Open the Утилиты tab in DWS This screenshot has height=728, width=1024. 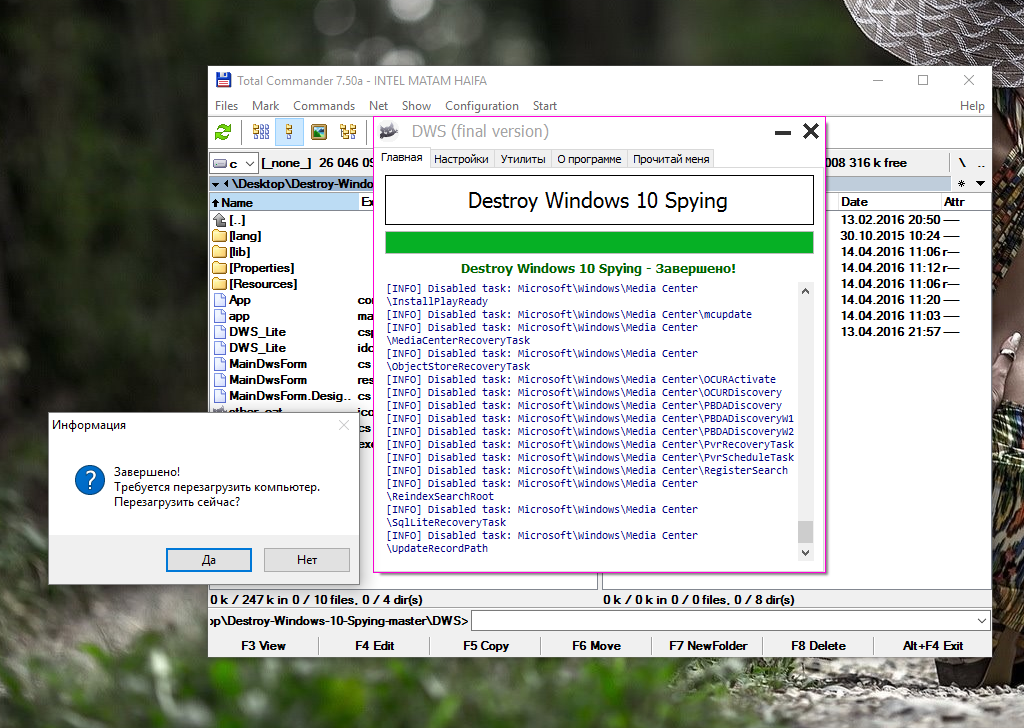(x=523, y=159)
